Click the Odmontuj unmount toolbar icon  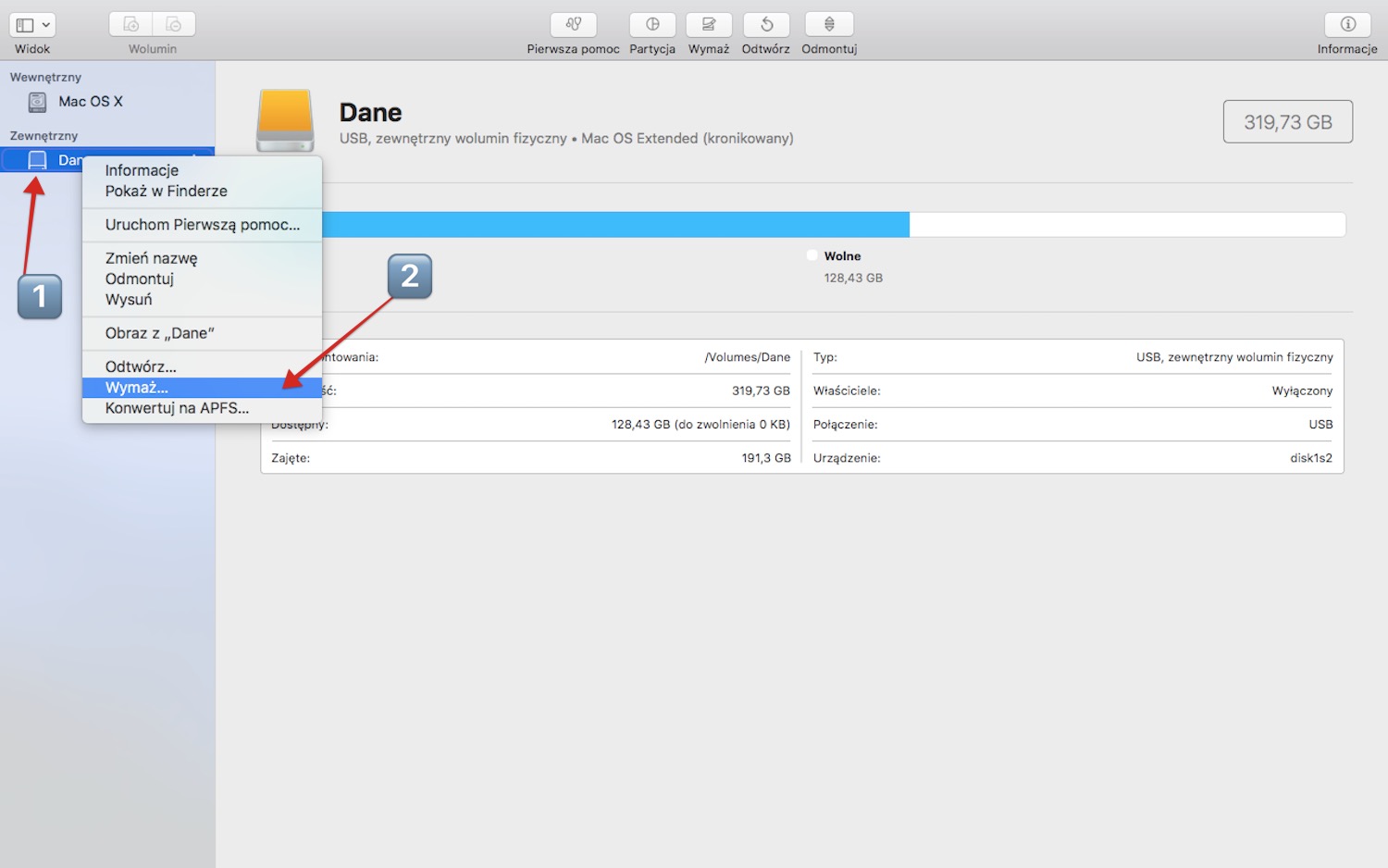pos(829,25)
